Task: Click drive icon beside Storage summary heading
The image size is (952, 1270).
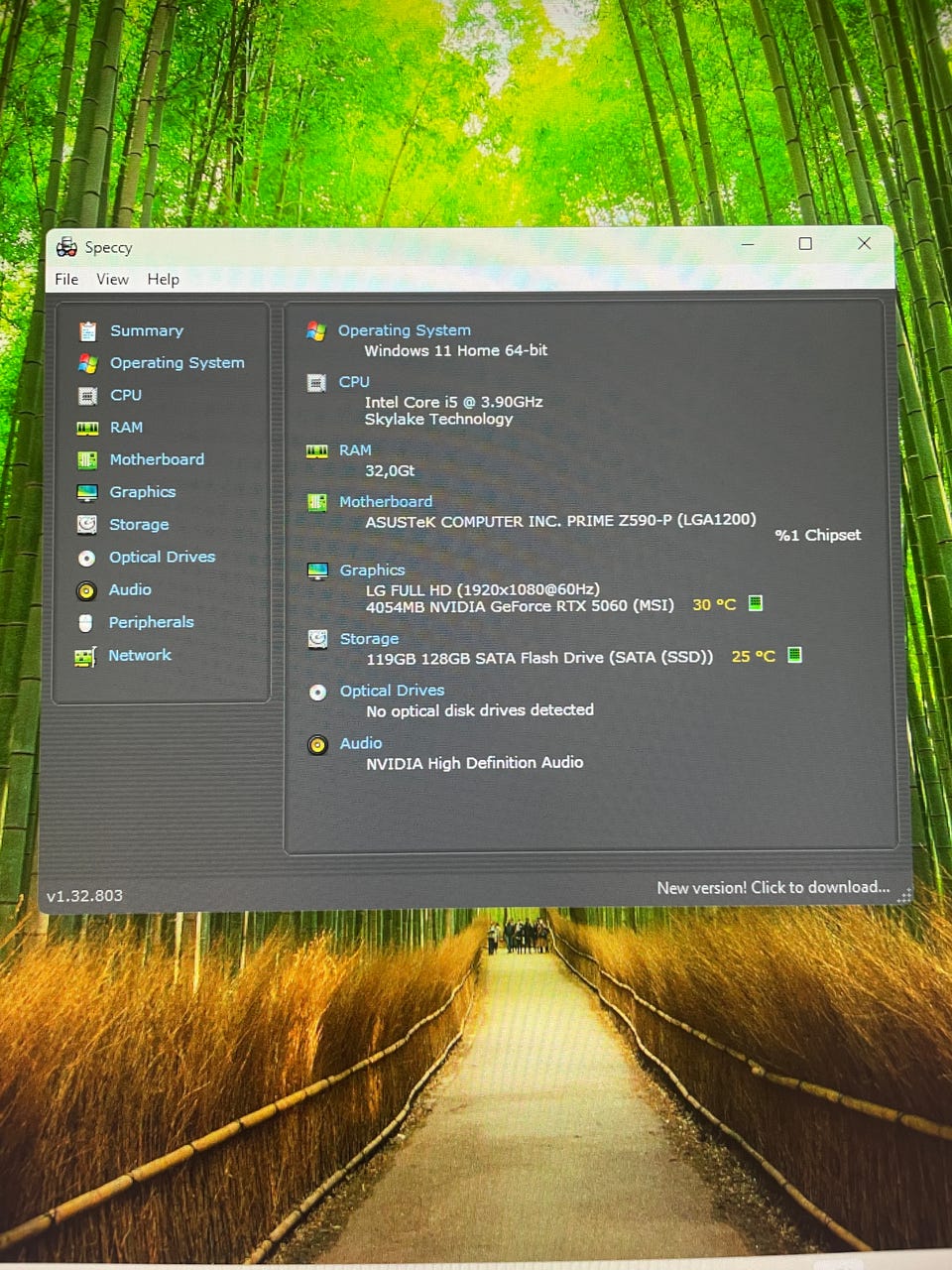Action: (x=317, y=639)
